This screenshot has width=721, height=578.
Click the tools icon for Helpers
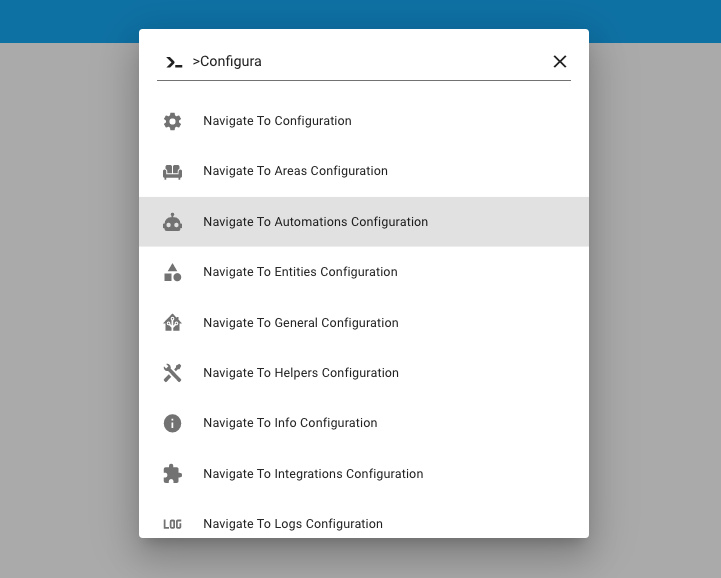[172, 373]
